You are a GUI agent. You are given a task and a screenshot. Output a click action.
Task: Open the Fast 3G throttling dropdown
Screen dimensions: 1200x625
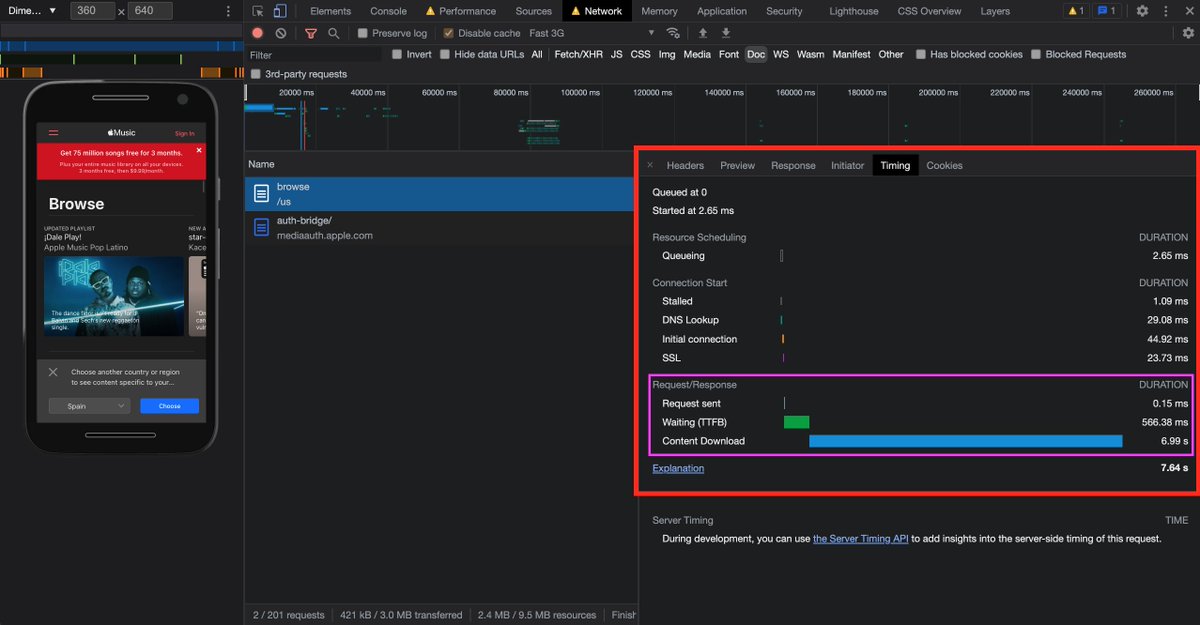(x=592, y=33)
